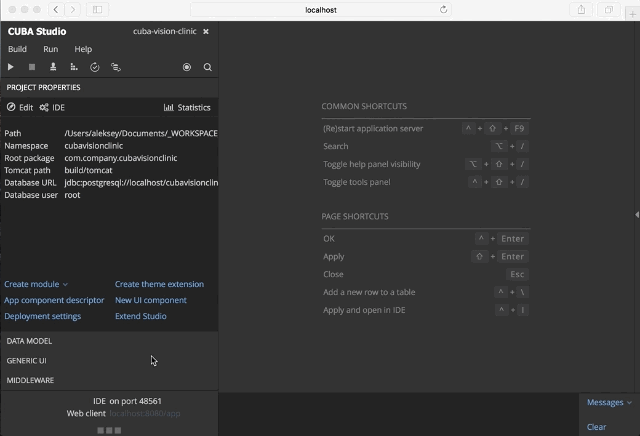640x436 pixels.
Task: Close the cuba-vision-clinic project
Action: click(x=206, y=31)
